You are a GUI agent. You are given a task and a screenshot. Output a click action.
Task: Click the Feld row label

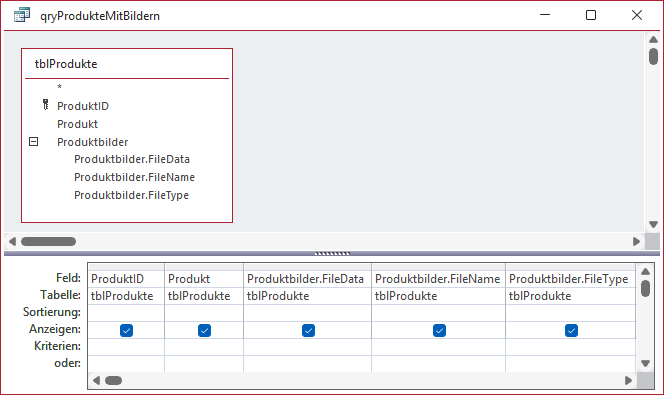pyautogui.click(x=68, y=278)
